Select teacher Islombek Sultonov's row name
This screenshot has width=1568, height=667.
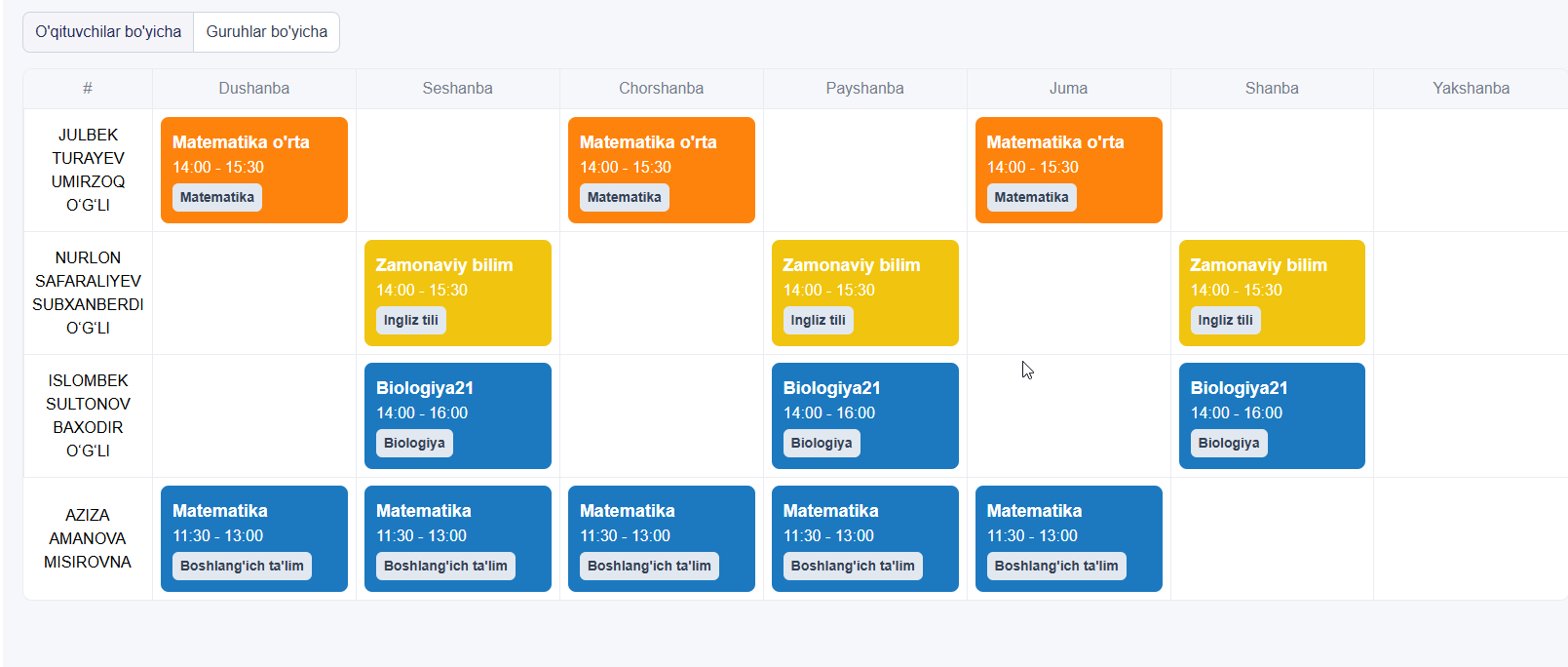(x=88, y=415)
